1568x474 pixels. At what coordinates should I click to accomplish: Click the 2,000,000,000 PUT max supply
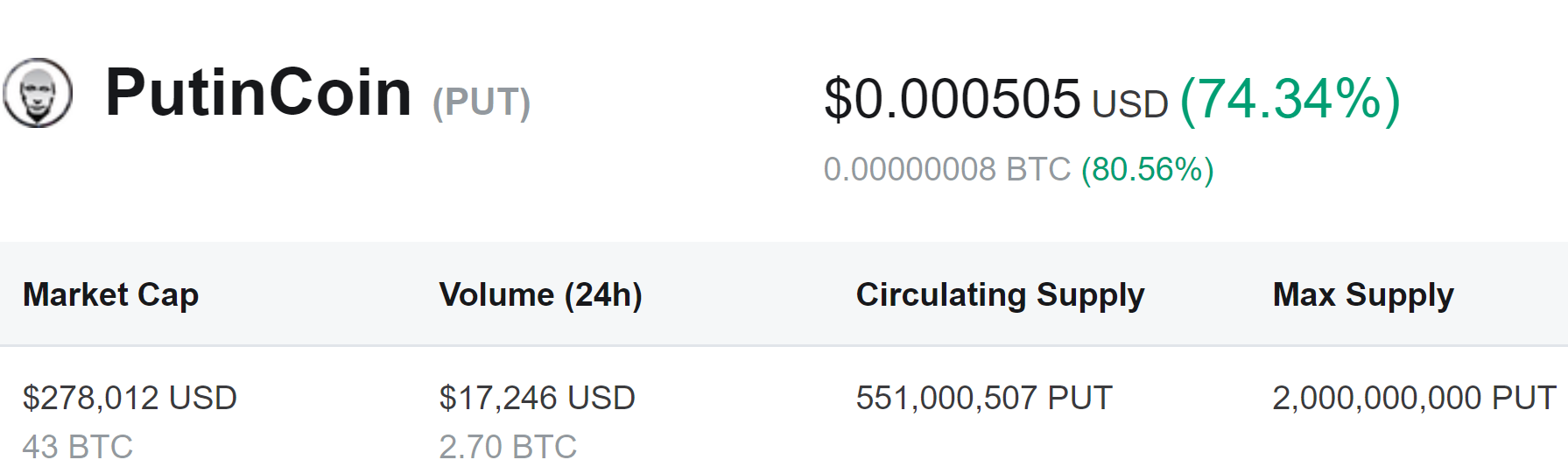point(1415,398)
